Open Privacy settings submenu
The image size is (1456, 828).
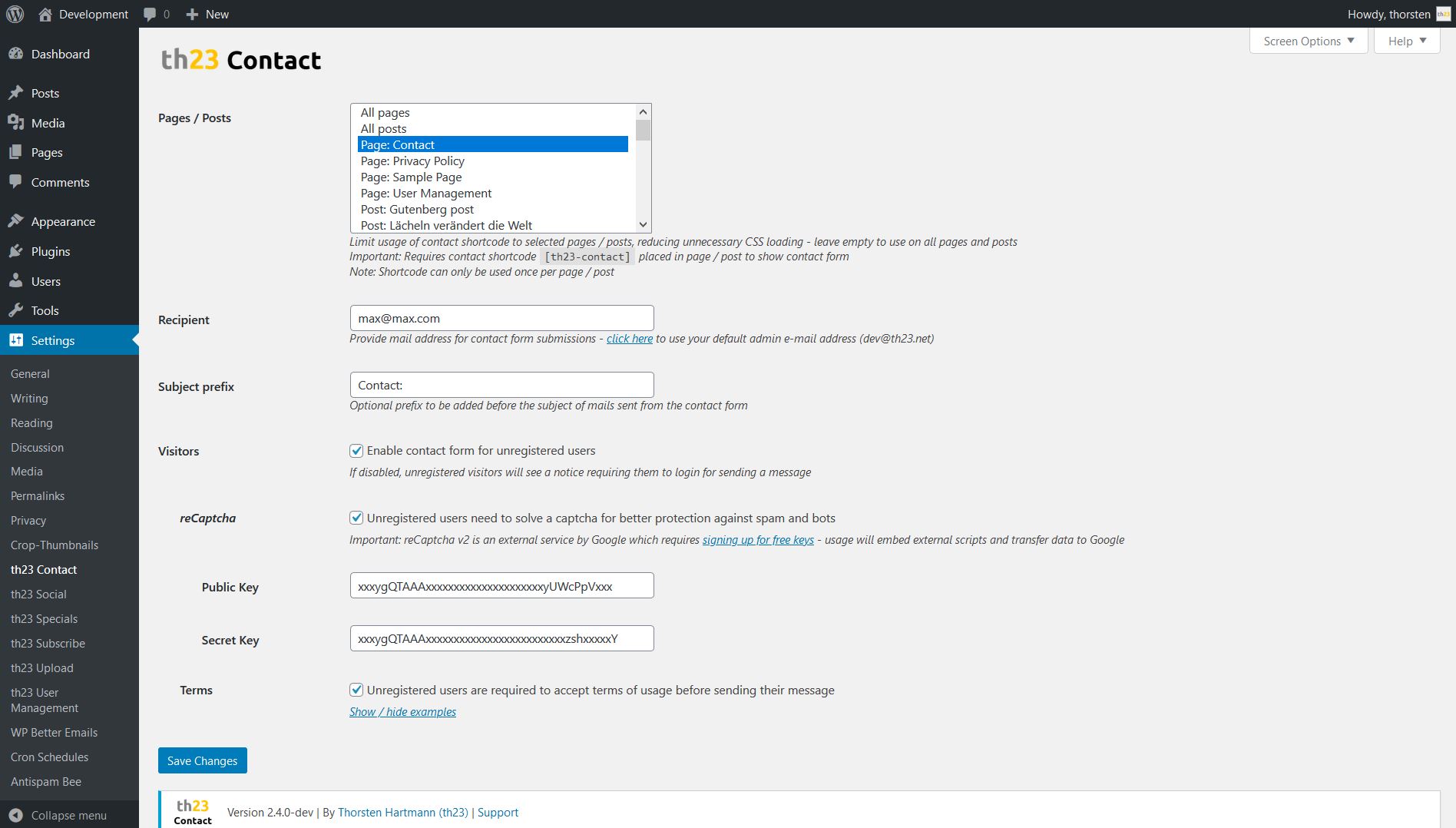pos(28,521)
